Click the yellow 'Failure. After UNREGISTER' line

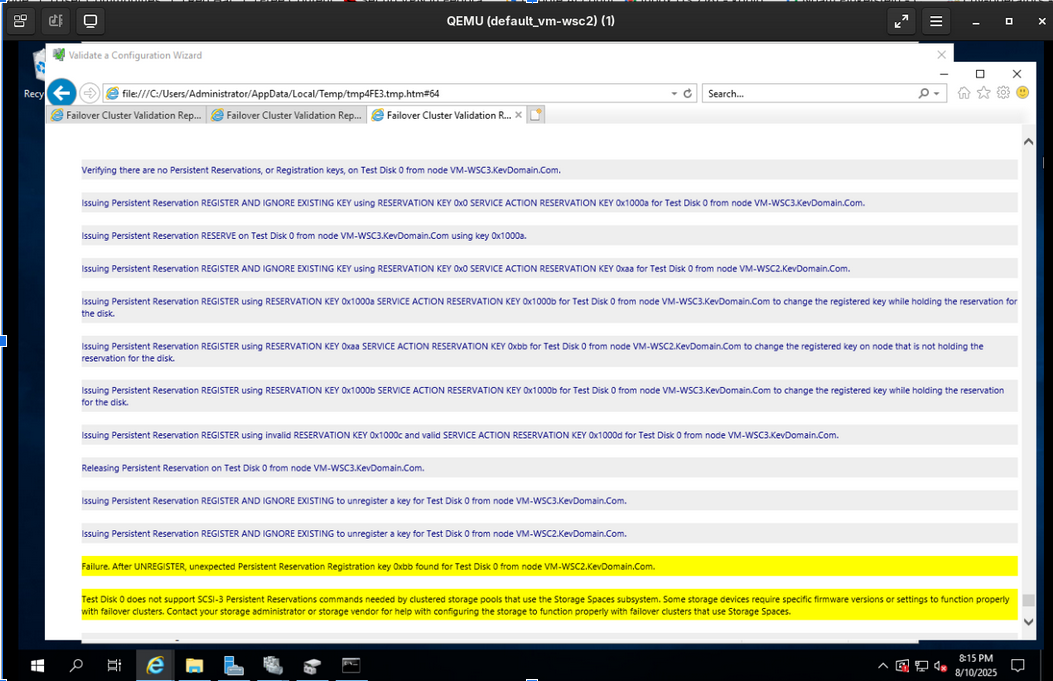(549, 566)
